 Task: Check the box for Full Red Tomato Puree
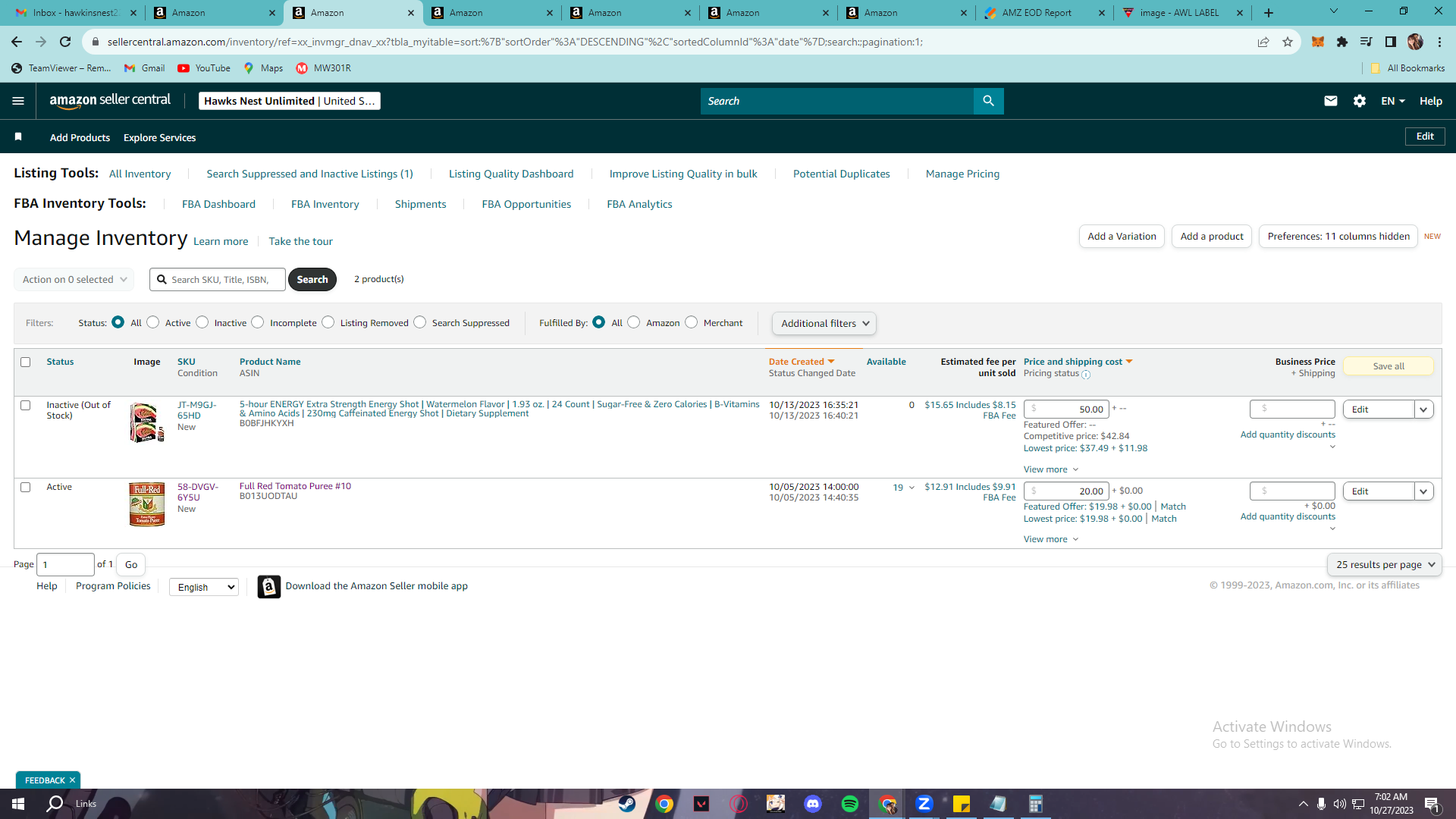tap(26, 488)
